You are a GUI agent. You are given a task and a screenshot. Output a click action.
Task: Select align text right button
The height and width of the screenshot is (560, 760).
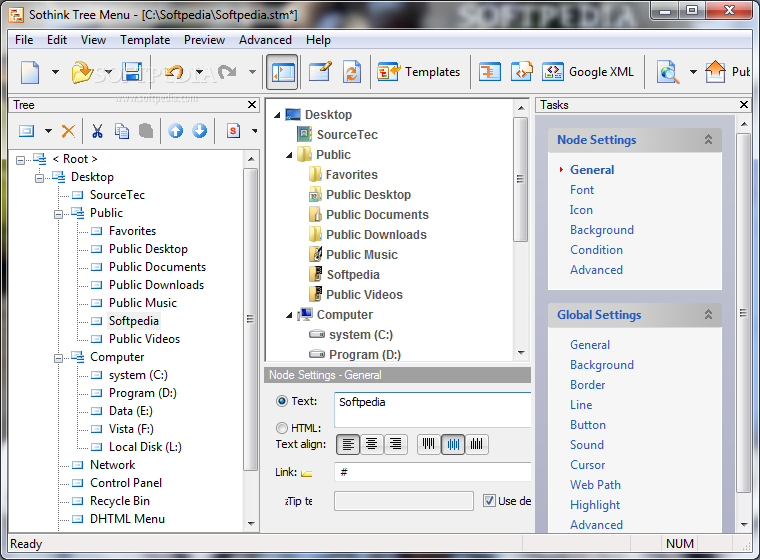(x=396, y=444)
